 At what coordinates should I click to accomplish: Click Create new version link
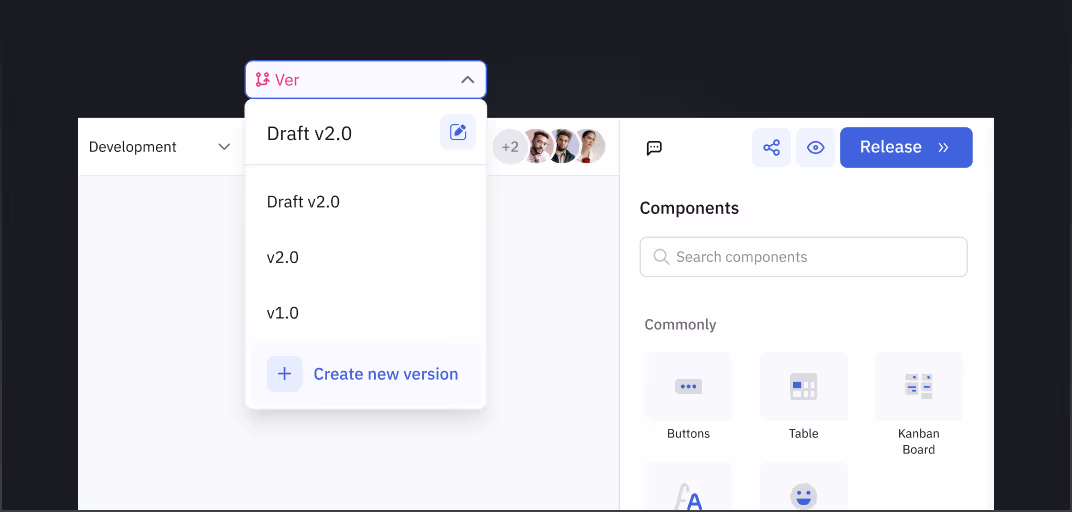385,374
